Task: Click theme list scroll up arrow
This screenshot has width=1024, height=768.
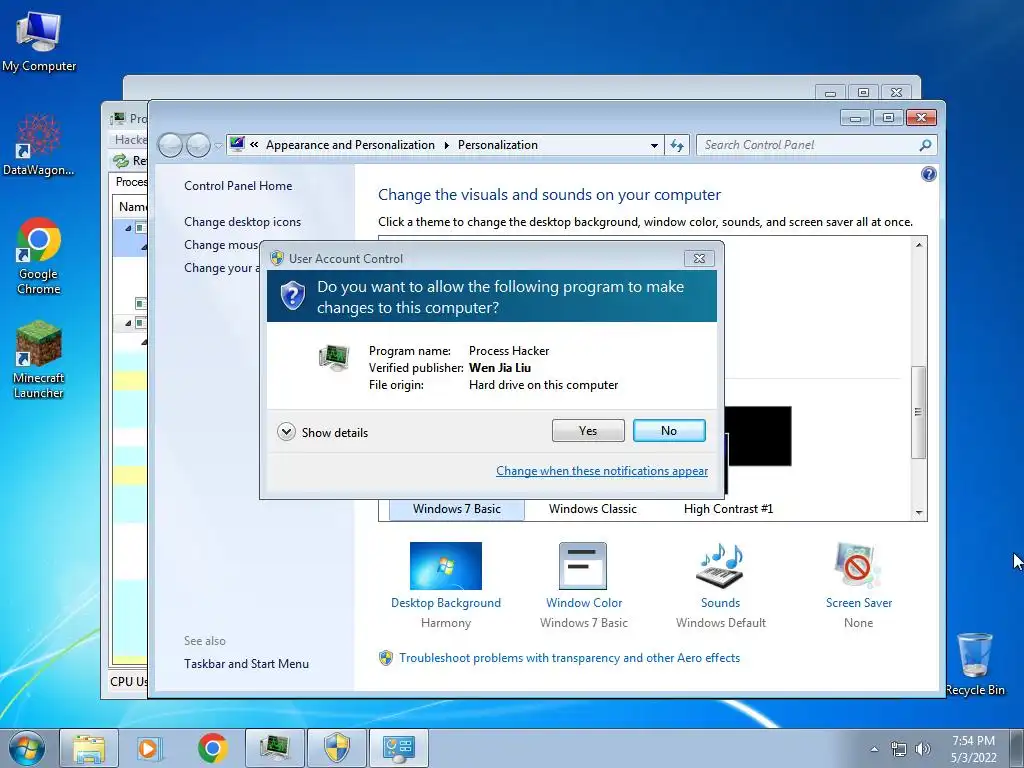Action: point(919,245)
